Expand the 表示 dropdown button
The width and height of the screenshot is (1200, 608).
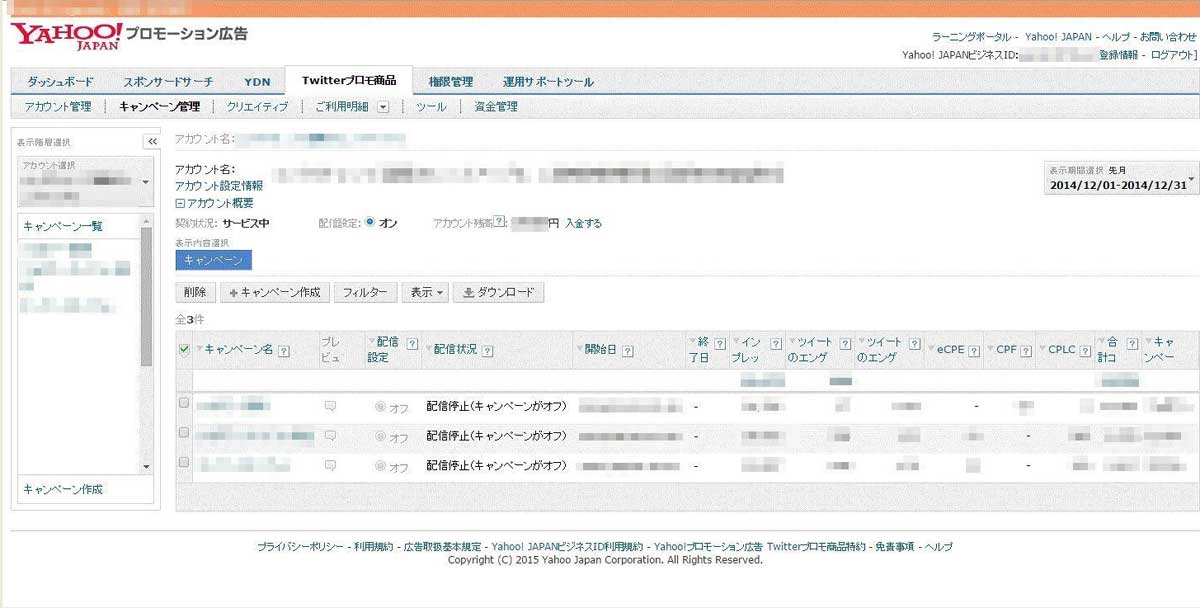coord(424,292)
